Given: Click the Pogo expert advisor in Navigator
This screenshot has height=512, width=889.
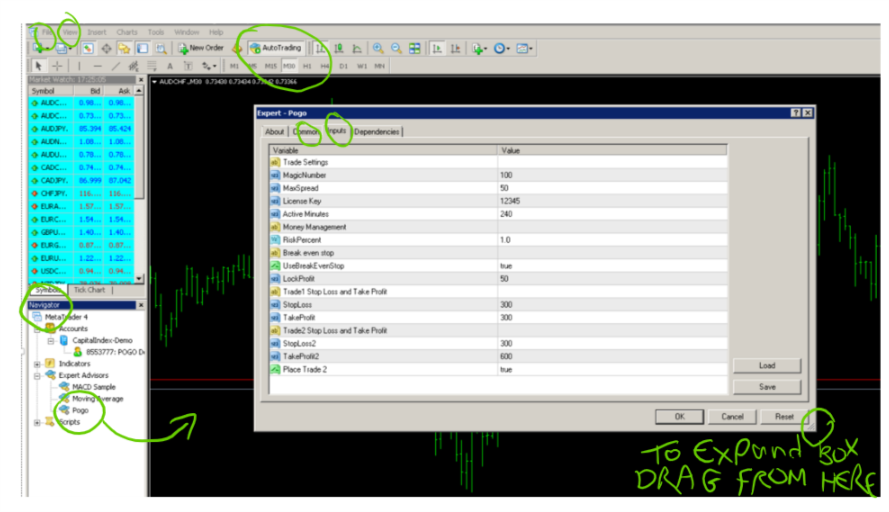Looking at the screenshot, I should (80, 410).
